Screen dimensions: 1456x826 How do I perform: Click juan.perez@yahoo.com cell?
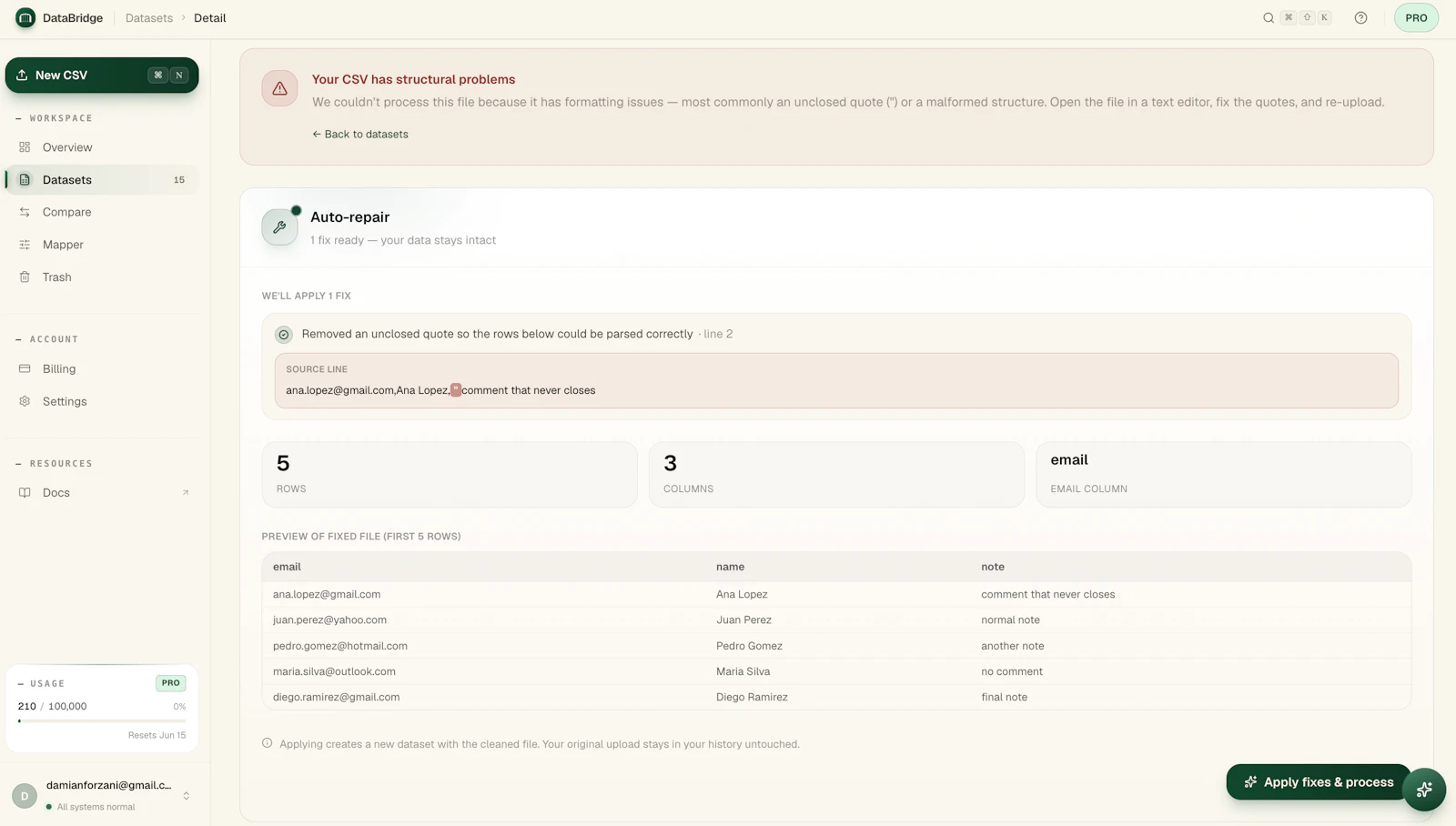[329, 620]
